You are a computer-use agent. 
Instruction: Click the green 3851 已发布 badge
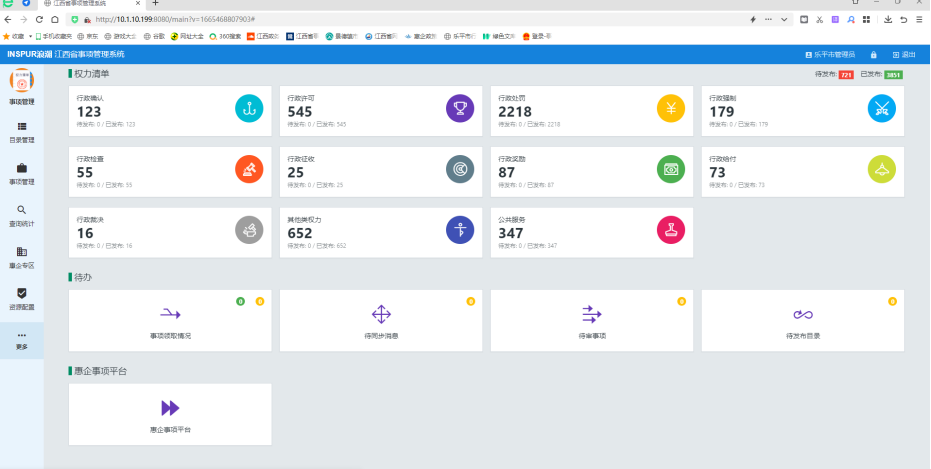pyautogui.click(x=893, y=75)
